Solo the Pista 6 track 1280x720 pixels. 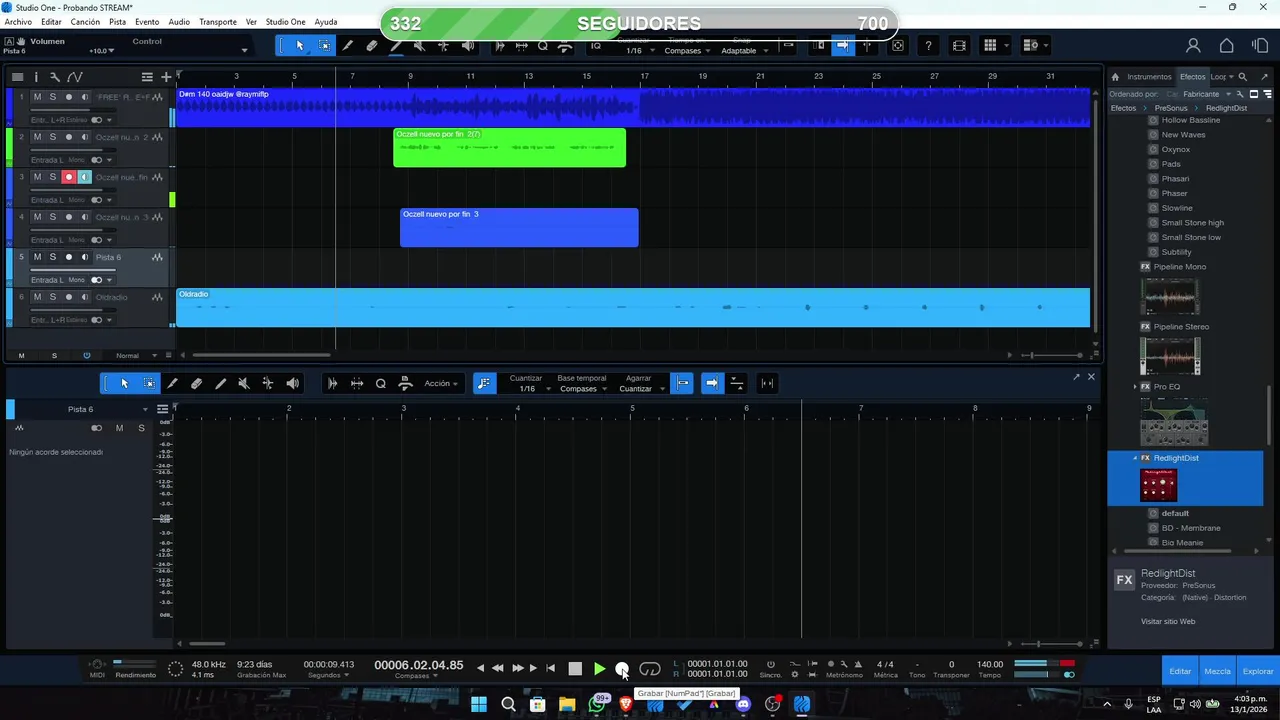[x=53, y=257]
